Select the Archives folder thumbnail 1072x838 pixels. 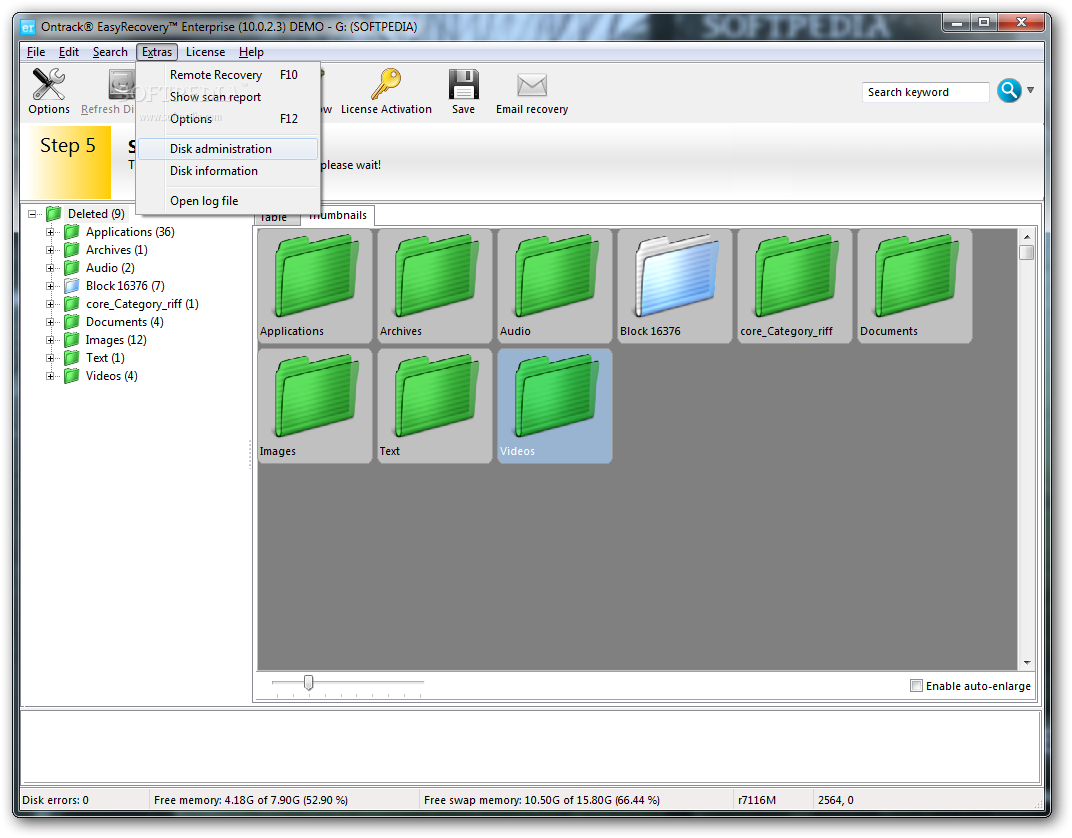[435, 286]
